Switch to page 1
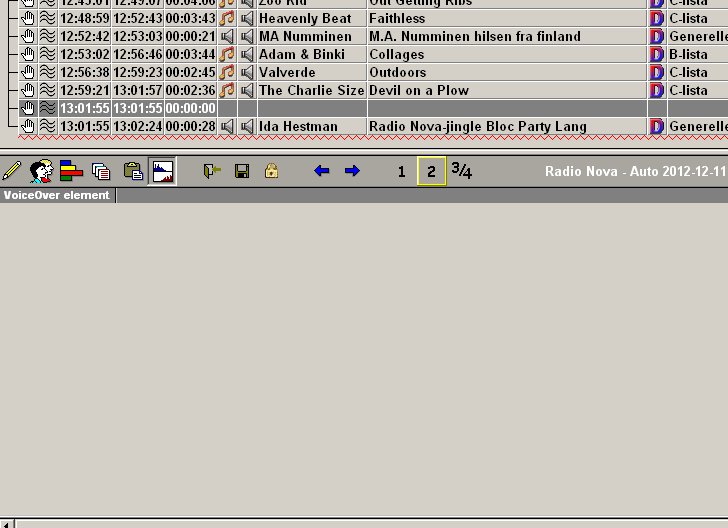The image size is (728, 528). pos(402,172)
